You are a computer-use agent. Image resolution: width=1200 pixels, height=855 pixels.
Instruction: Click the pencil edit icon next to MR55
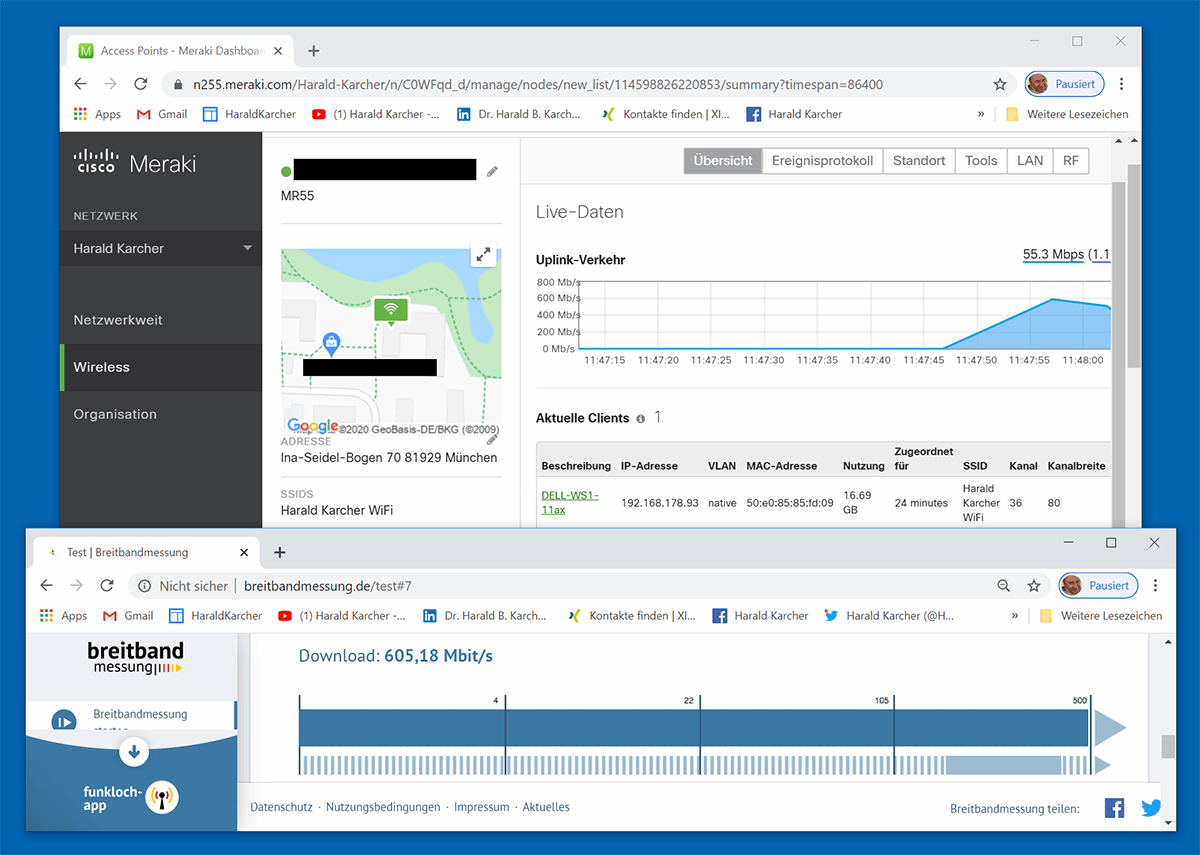(491, 171)
